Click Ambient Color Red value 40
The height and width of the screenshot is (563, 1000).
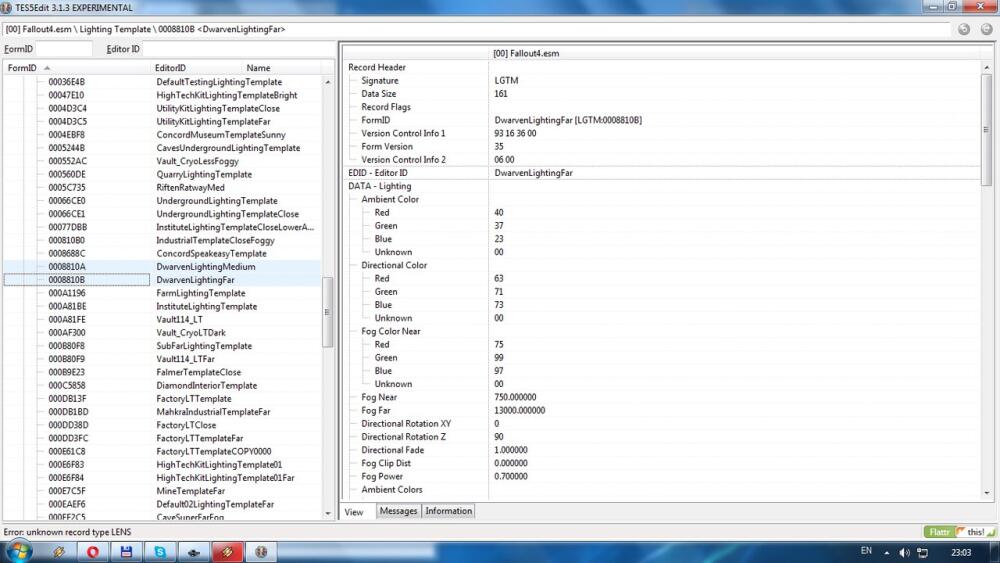point(498,212)
